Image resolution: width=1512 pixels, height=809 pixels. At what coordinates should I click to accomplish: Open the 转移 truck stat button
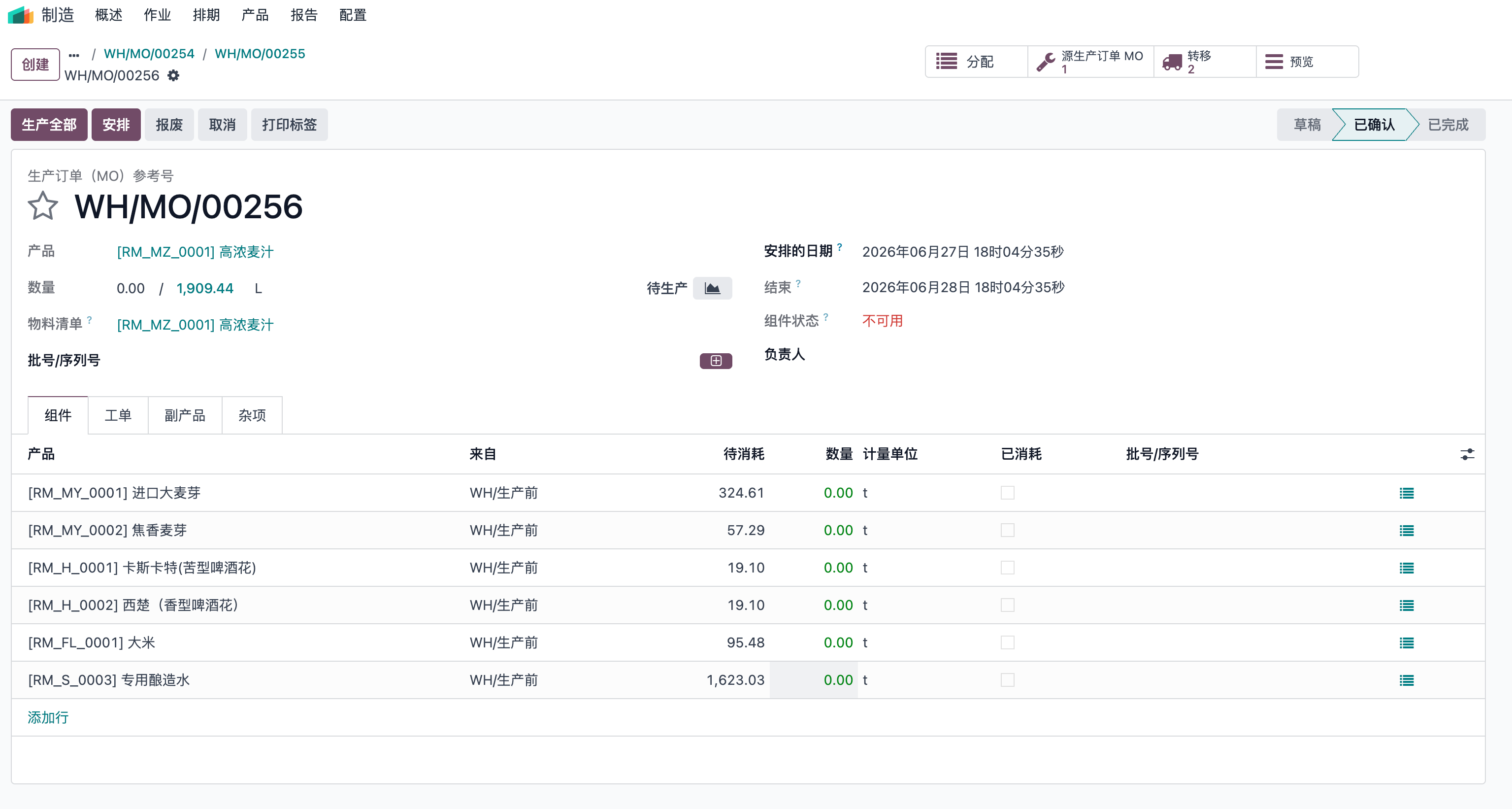click(x=1205, y=62)
